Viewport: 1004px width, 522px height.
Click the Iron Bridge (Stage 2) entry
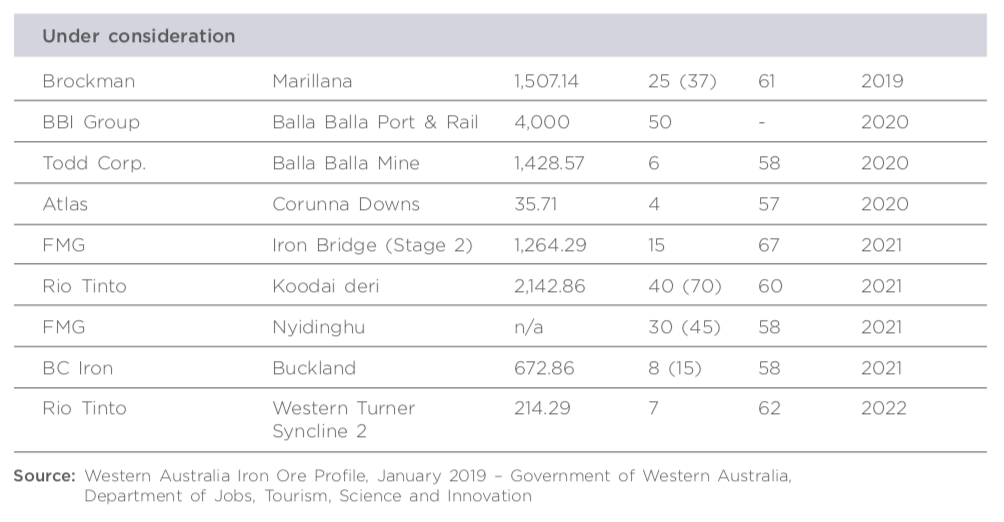[x=373, y=245]
